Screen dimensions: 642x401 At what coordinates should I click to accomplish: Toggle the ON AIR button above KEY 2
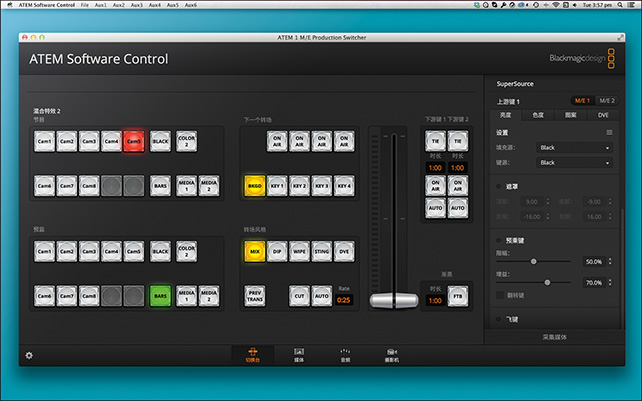[x=299, y=141]
